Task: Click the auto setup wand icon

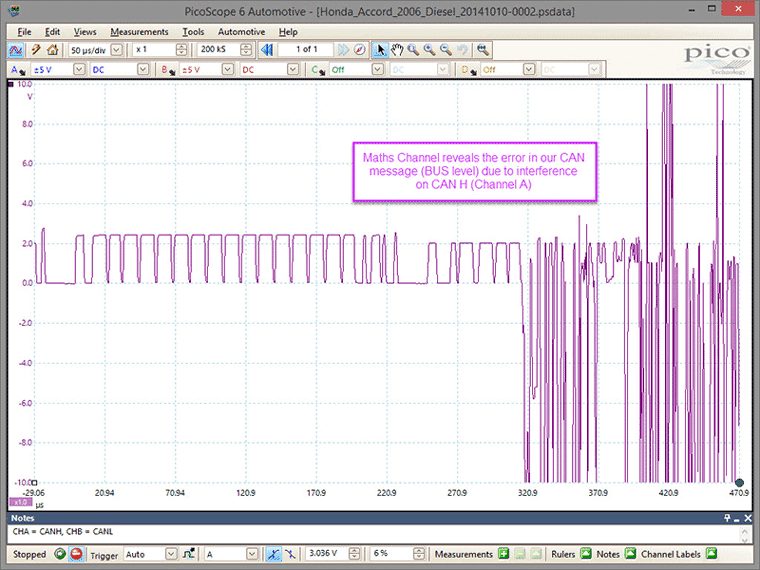Action: coord(35,49)
